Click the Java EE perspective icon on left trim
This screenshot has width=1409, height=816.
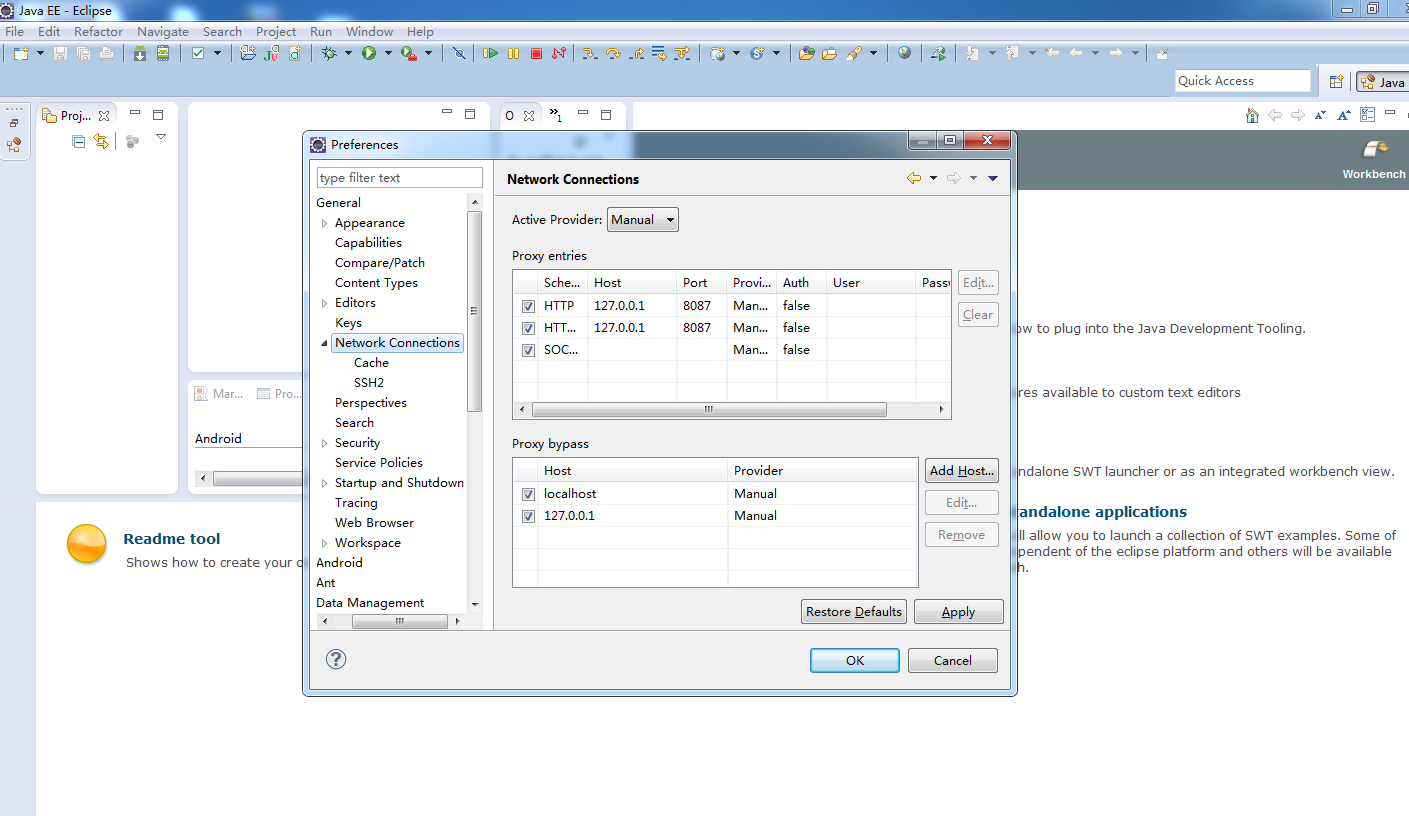[x=14, y=145]
